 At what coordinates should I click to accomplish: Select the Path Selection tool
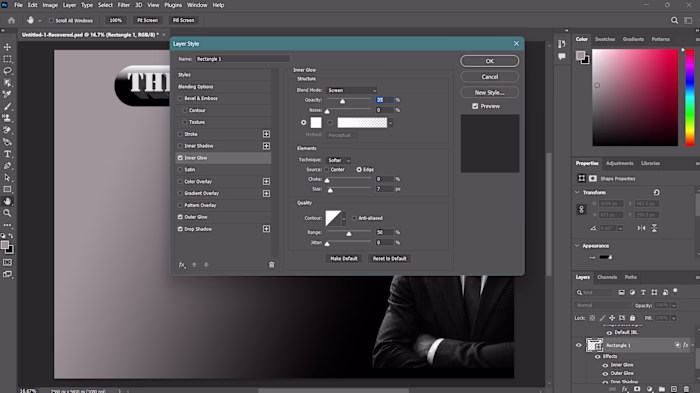point(8,178)
